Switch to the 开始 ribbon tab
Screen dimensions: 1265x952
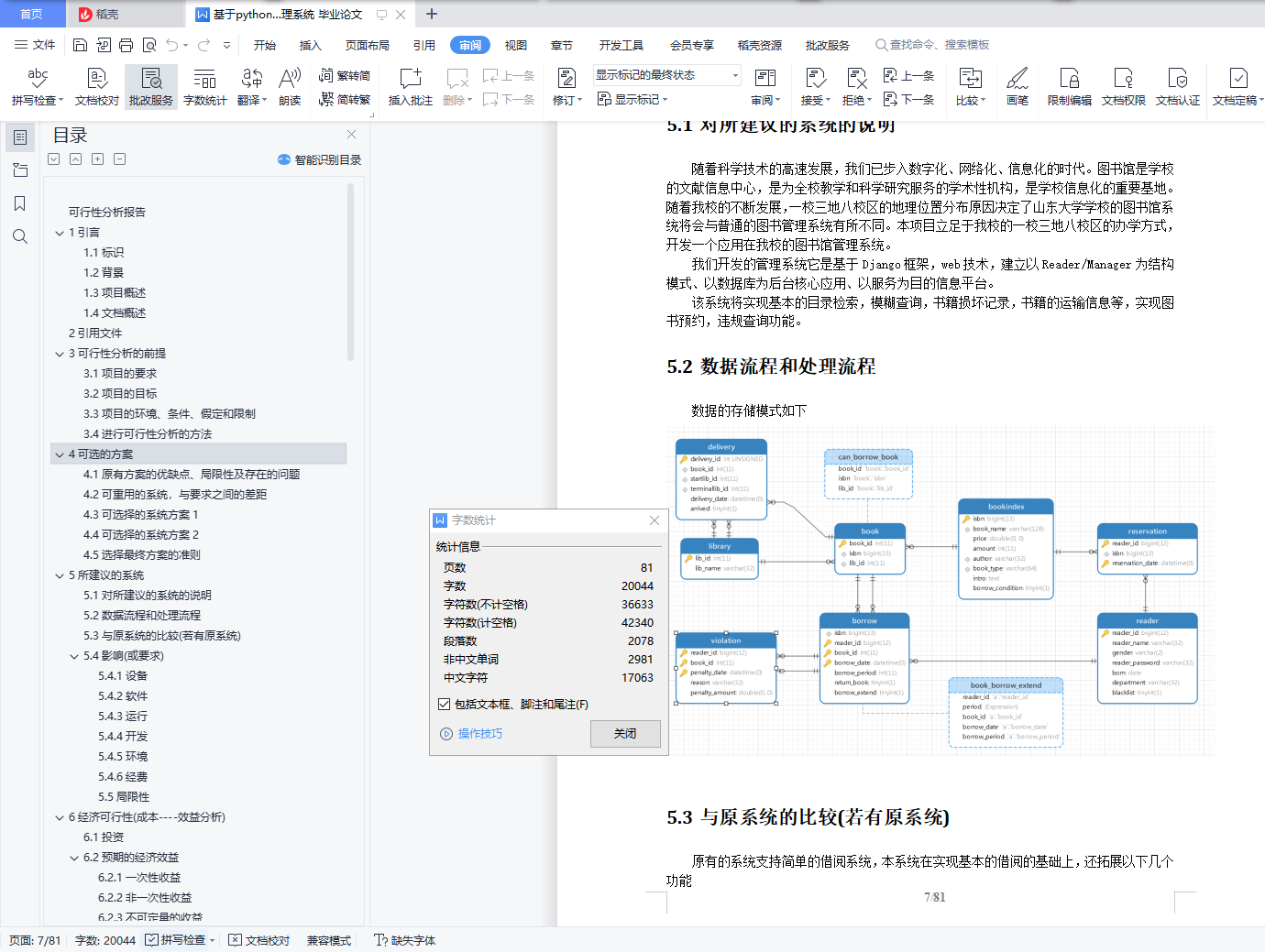pos(265,45)
